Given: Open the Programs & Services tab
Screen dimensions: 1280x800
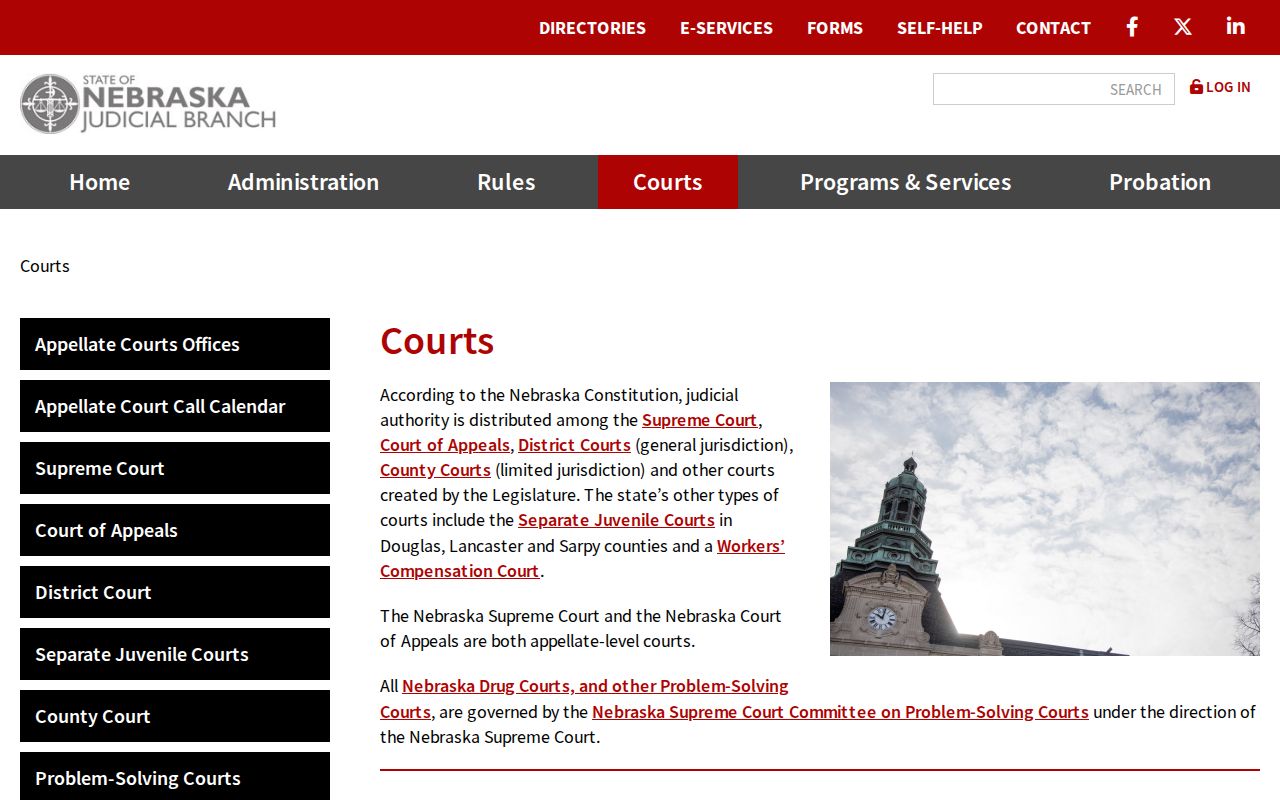Looking at the screenshot, I should 906,182.
